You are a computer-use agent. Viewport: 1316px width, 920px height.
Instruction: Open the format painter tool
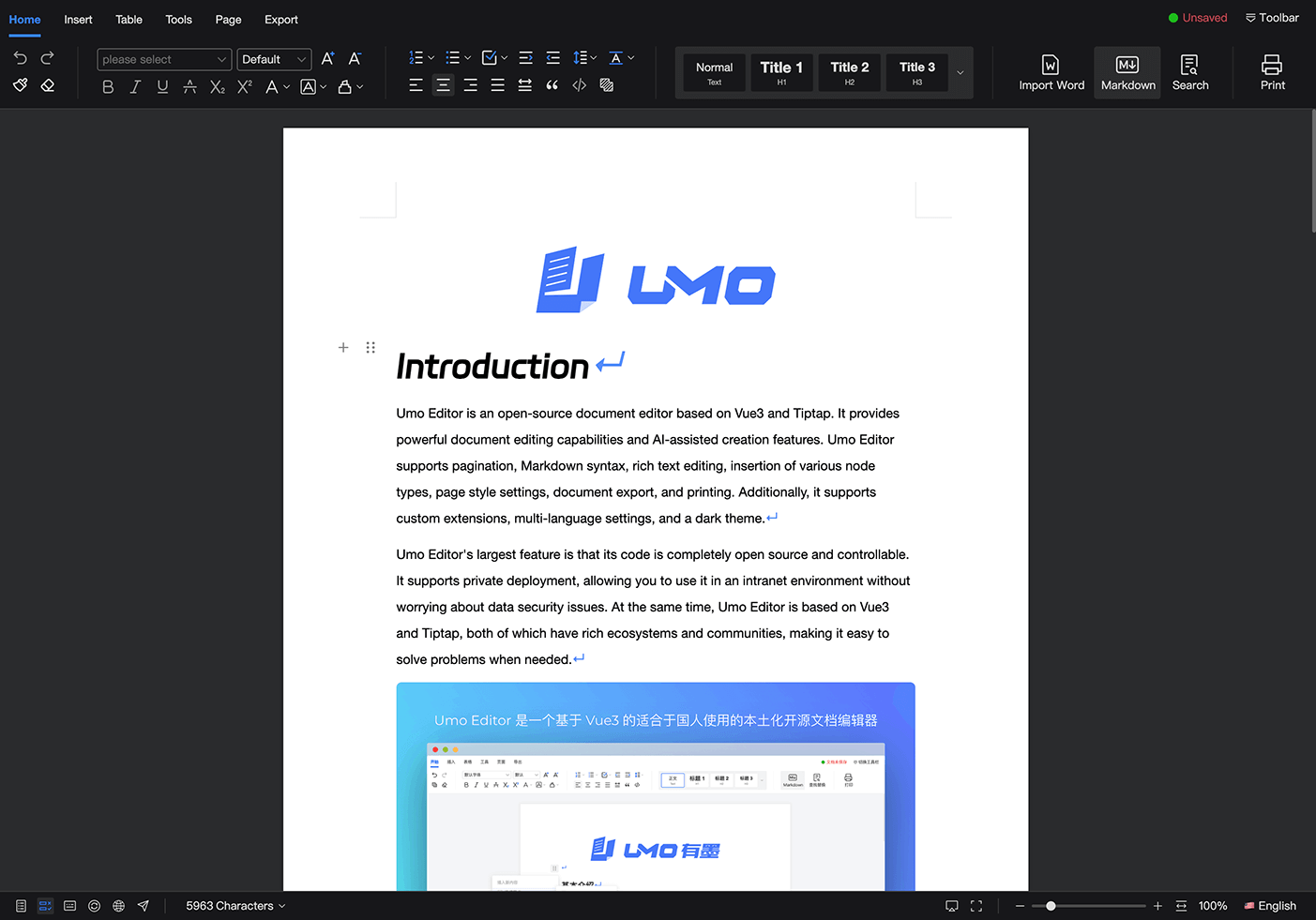click(x=20, y=85)
